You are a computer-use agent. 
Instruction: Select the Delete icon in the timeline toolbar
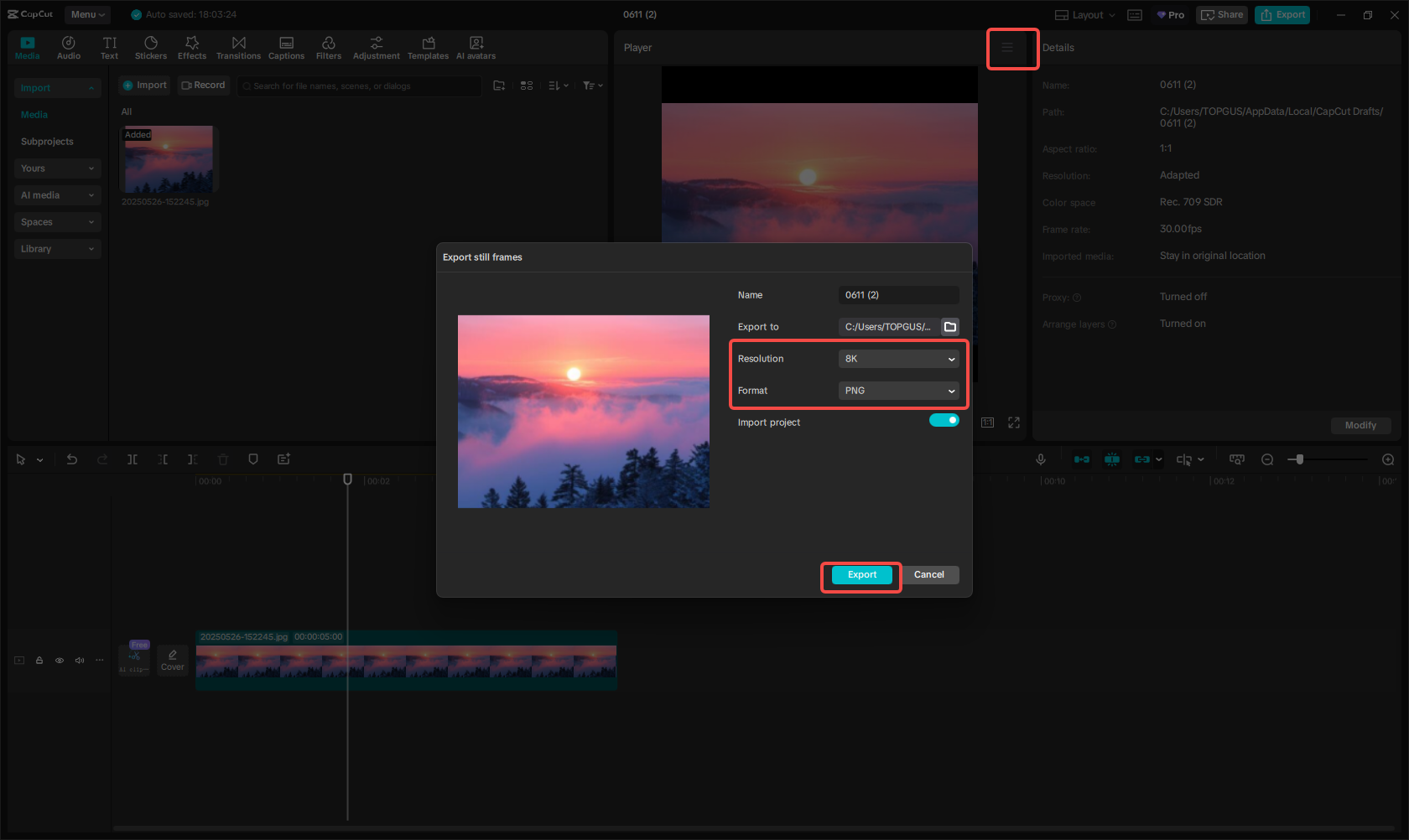[222, 459]
